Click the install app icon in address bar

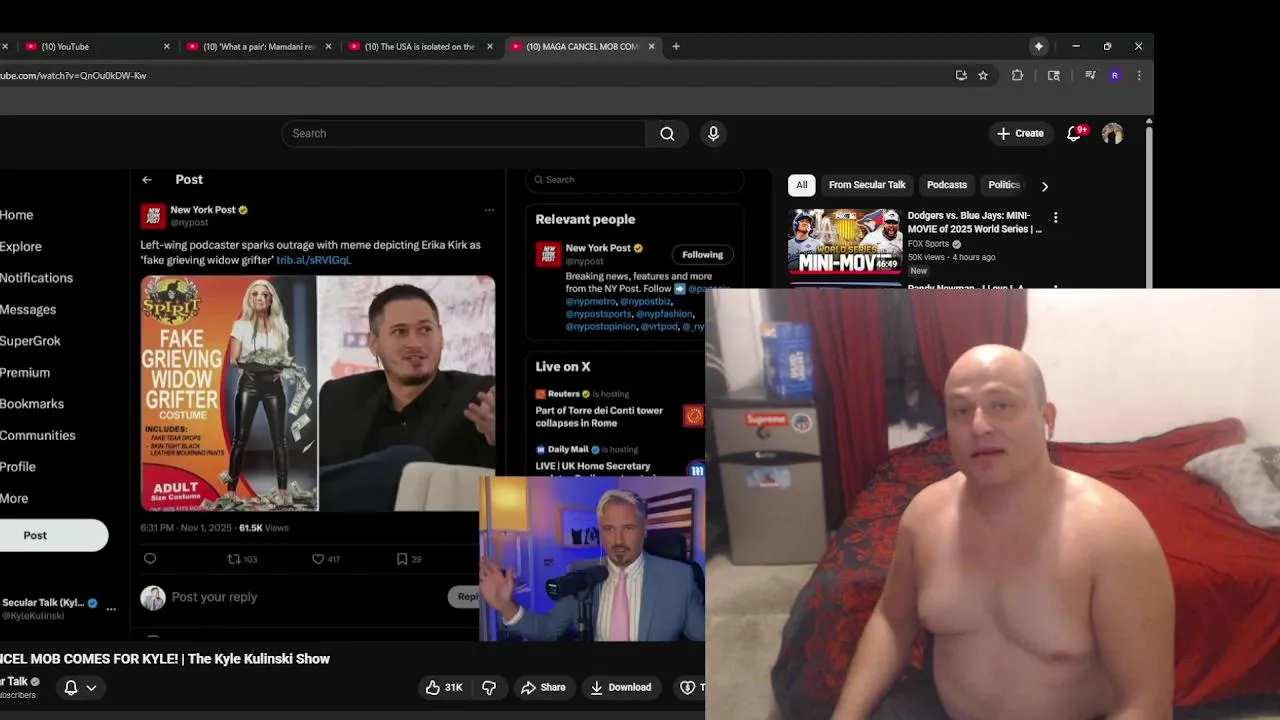tap(961, 75)
